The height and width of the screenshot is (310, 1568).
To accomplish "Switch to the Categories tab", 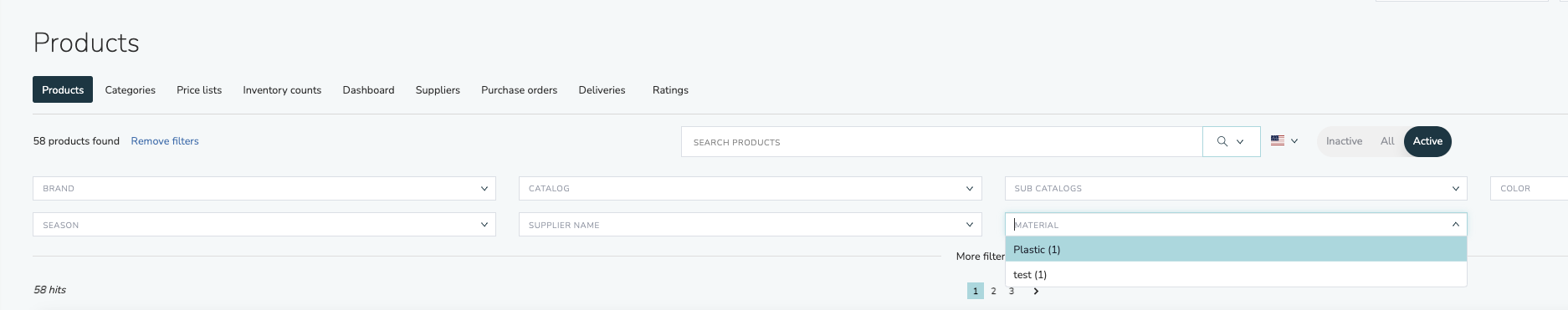I will pyautogui.click(x=131, y=90).
